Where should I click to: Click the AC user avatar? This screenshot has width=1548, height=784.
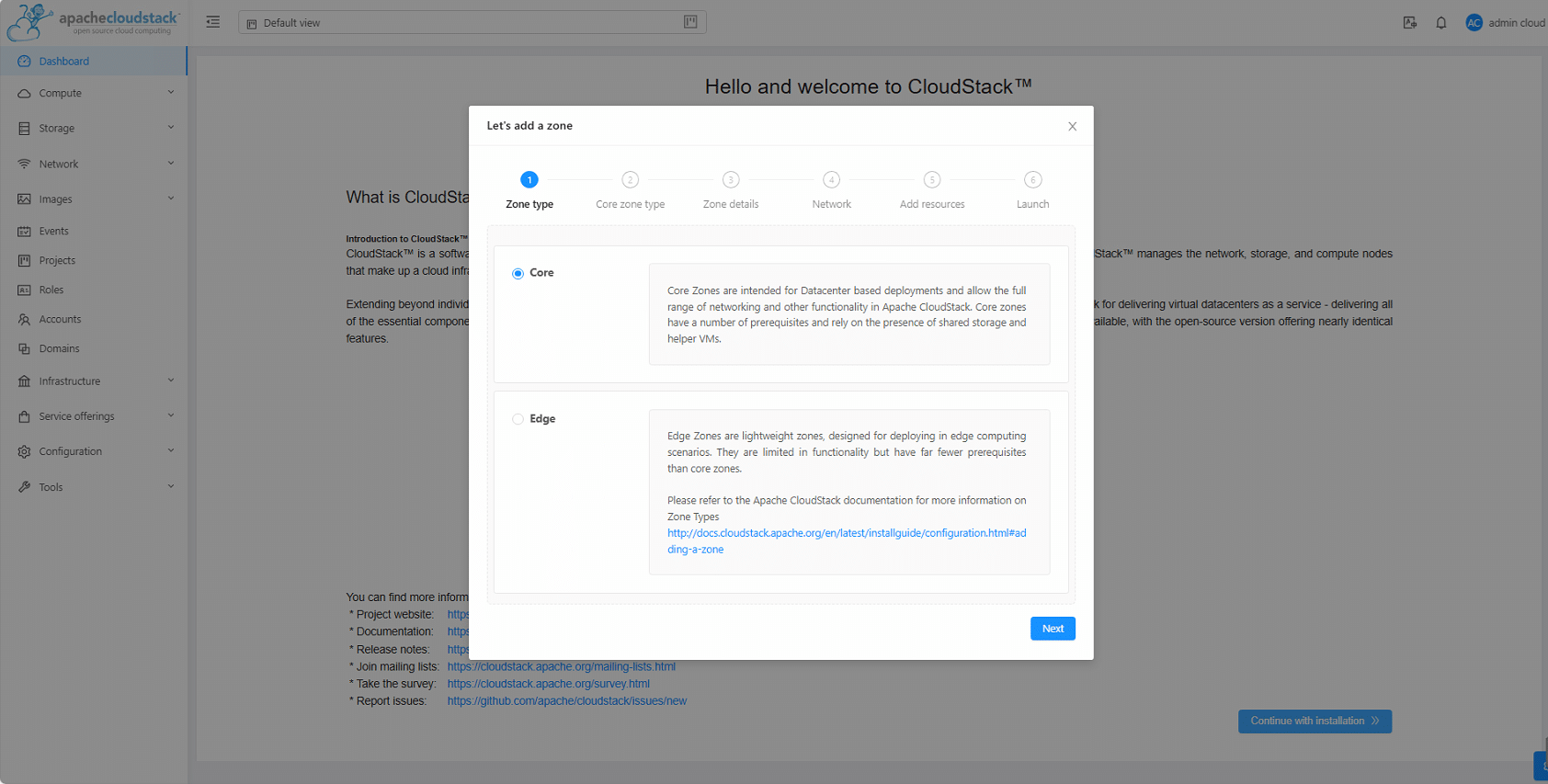(1474, 23)
